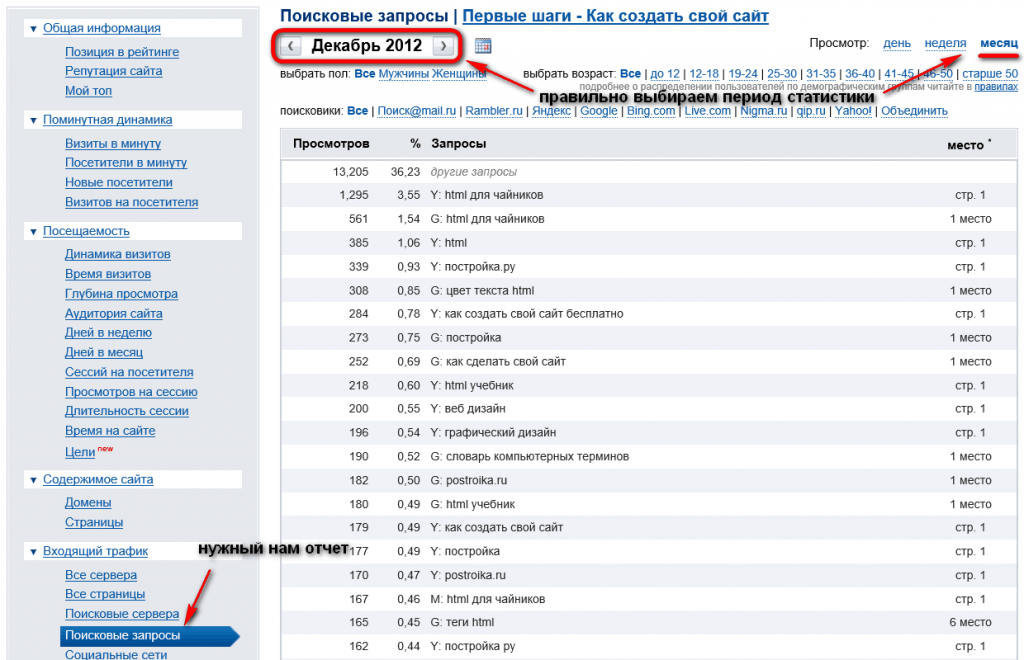Viewport: 1024px width, 660px height.
Task: Open Динамика визитов report
Action: tap(118, 255)
